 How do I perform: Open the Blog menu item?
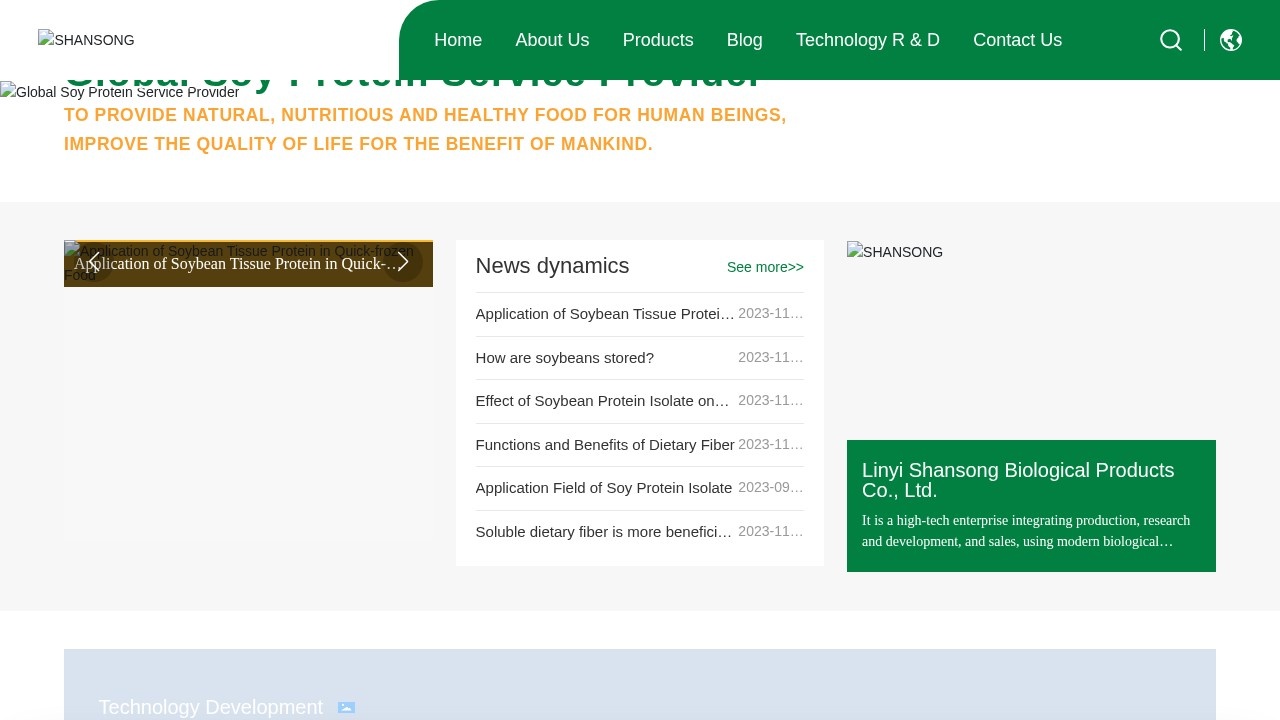(745, 40)
